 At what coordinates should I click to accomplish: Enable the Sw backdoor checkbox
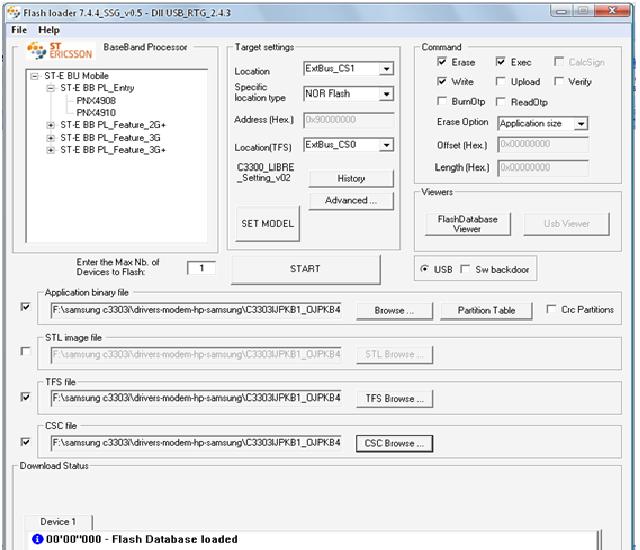(464, 269)
